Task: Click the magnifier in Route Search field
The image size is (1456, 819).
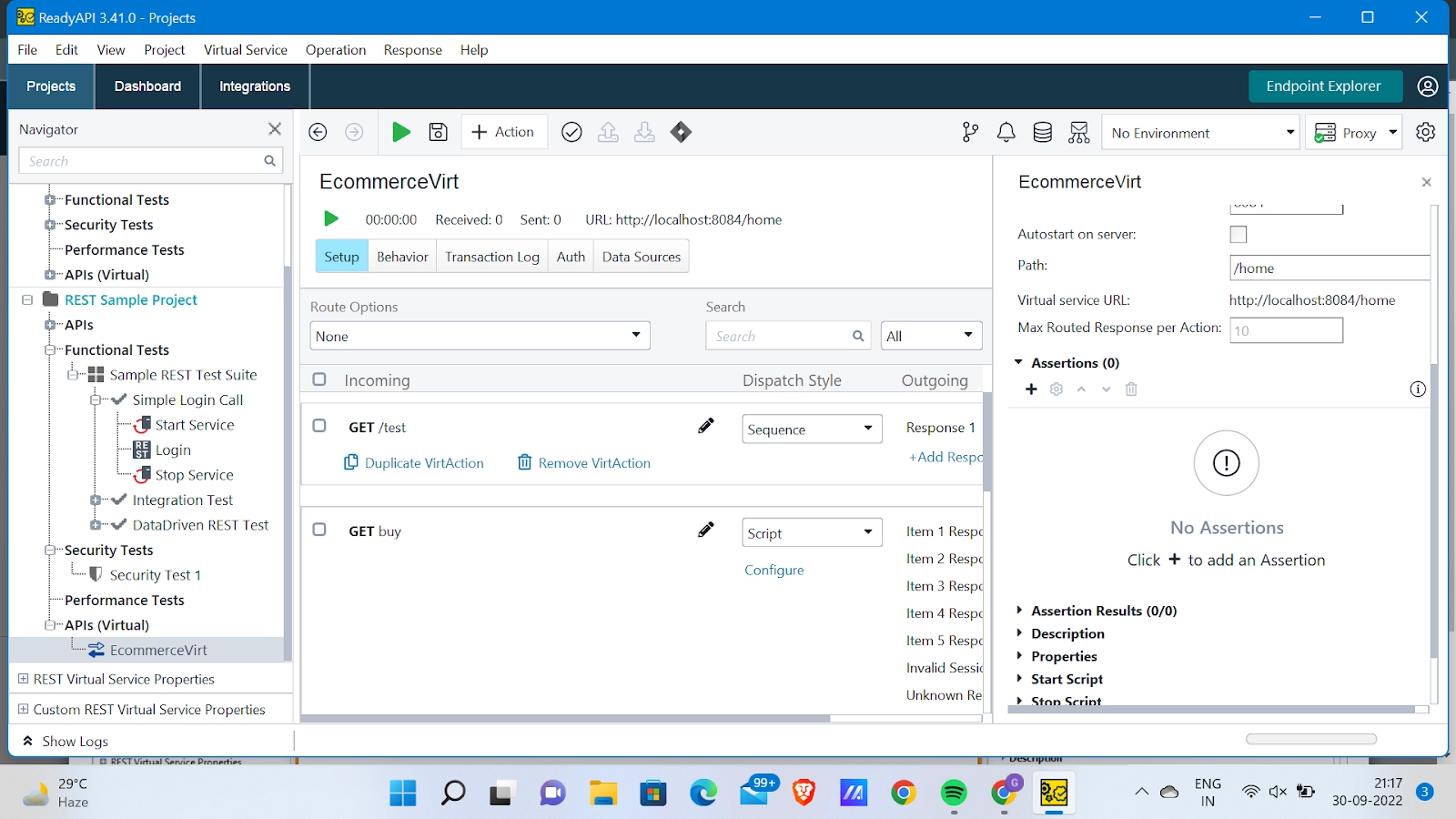Action: (857, 336)
